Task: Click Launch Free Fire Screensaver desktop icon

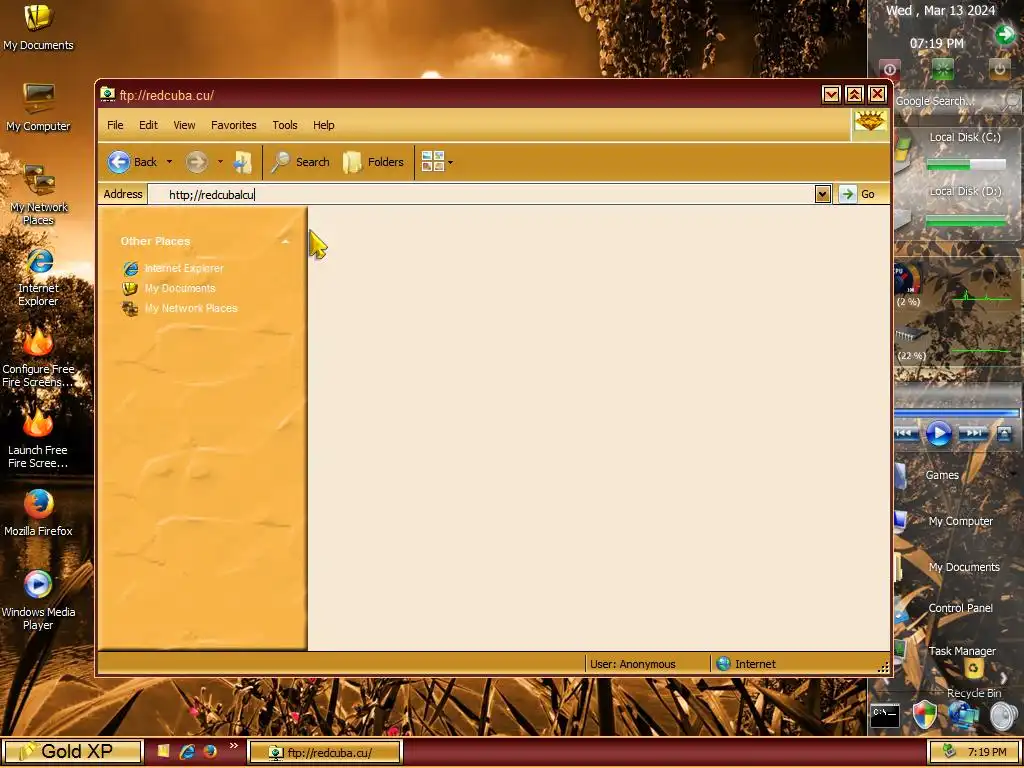Action: point(38,439)
